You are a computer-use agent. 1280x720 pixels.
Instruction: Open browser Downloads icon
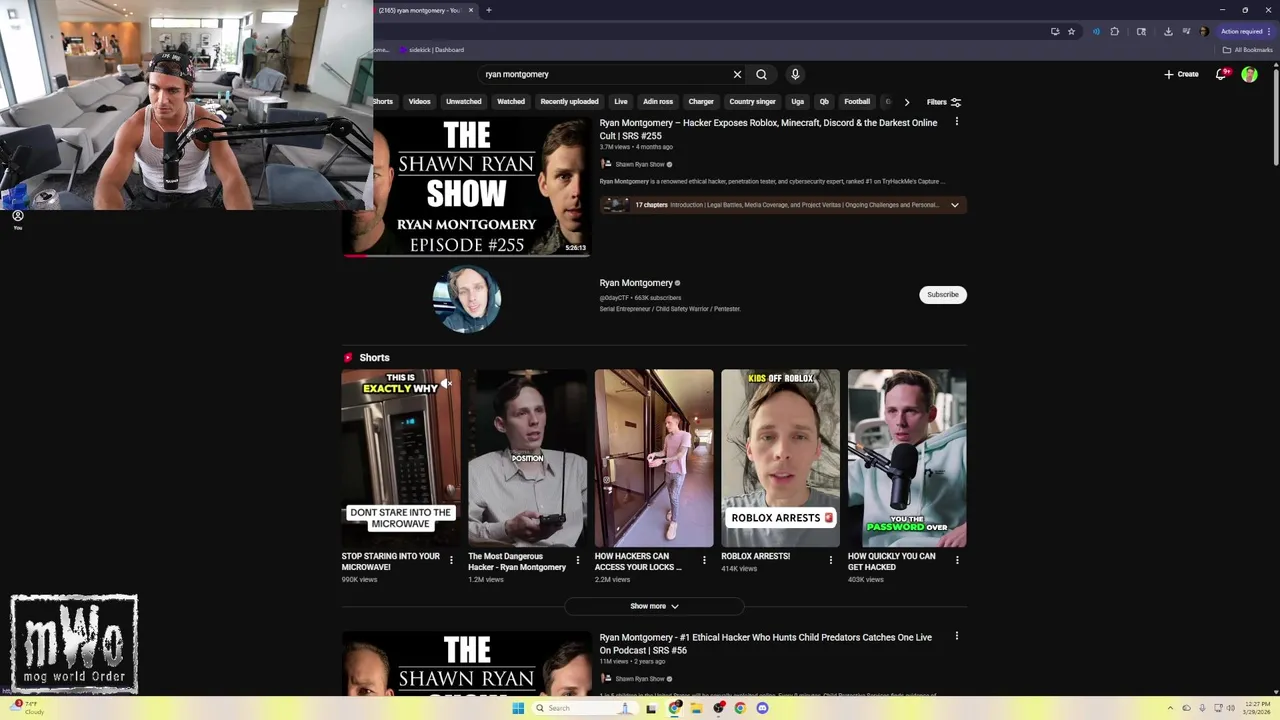coord(1168,31)
